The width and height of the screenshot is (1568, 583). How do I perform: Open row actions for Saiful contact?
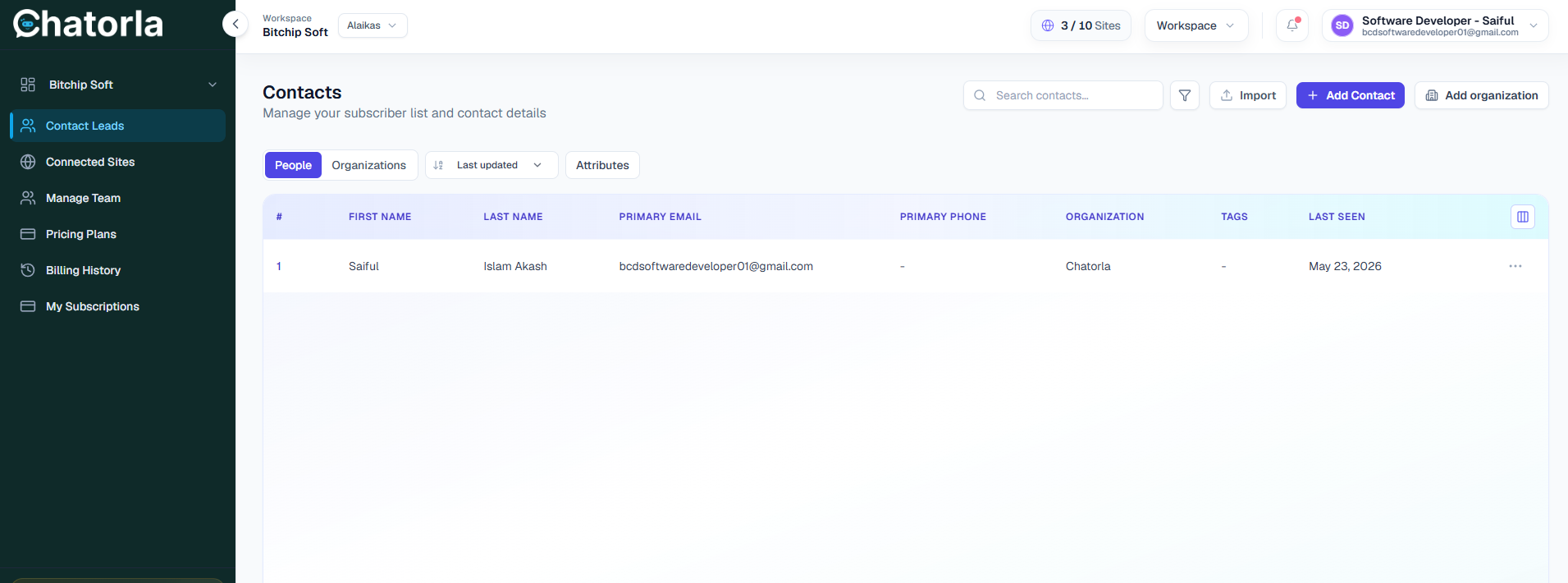[1515, 266]
